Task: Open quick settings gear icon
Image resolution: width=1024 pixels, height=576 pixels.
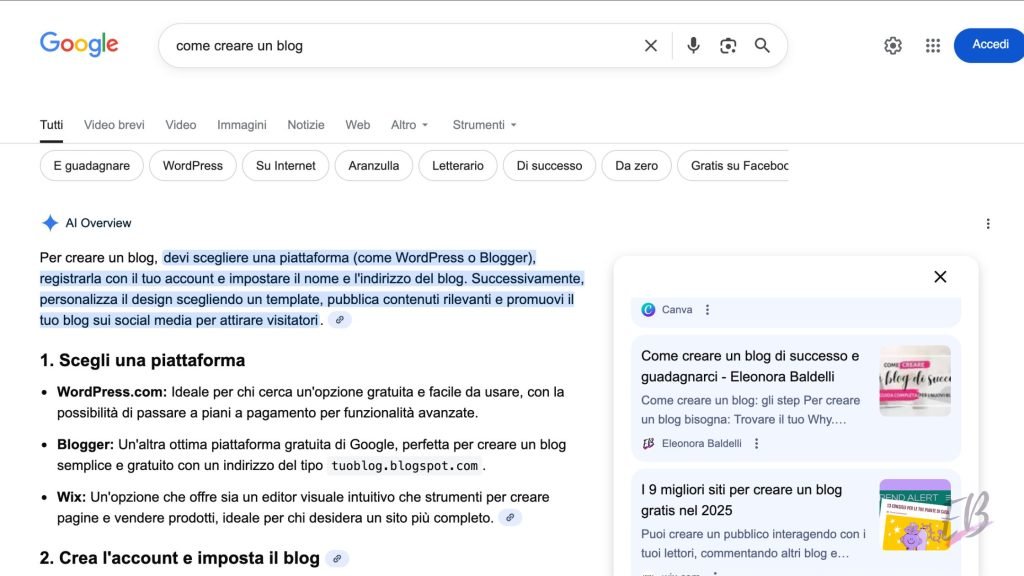Action: [893, 45]
